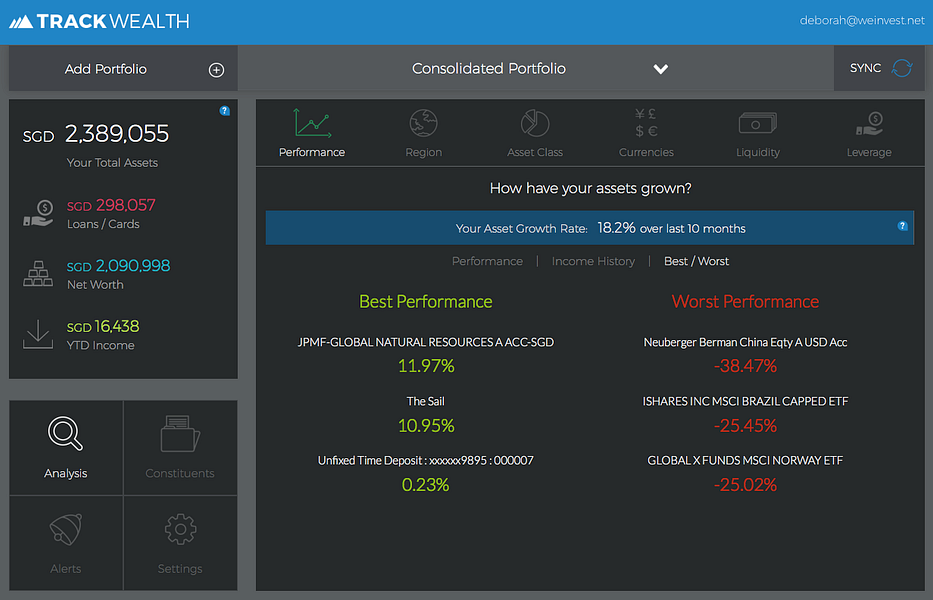Click the Net Worth gold bars icon

point(38,274)
